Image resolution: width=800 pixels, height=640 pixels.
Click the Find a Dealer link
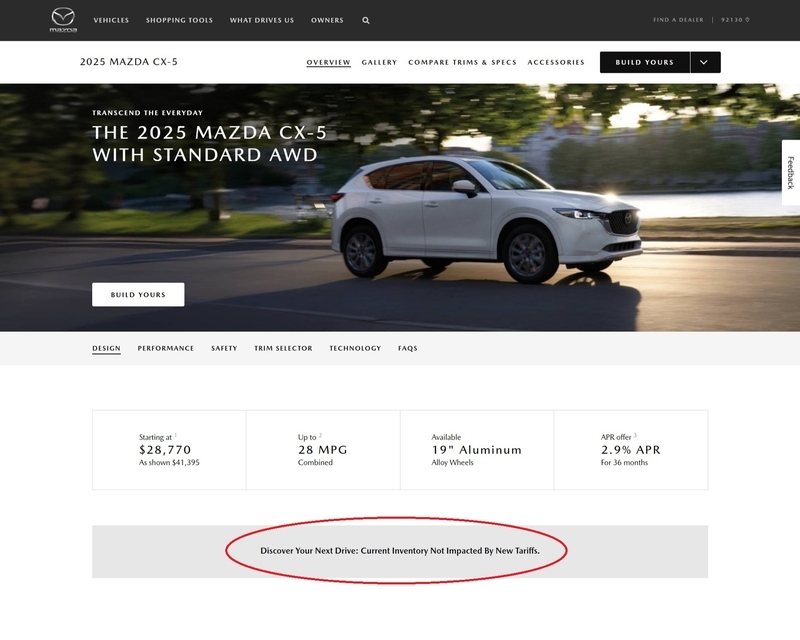tap(678, 20)
